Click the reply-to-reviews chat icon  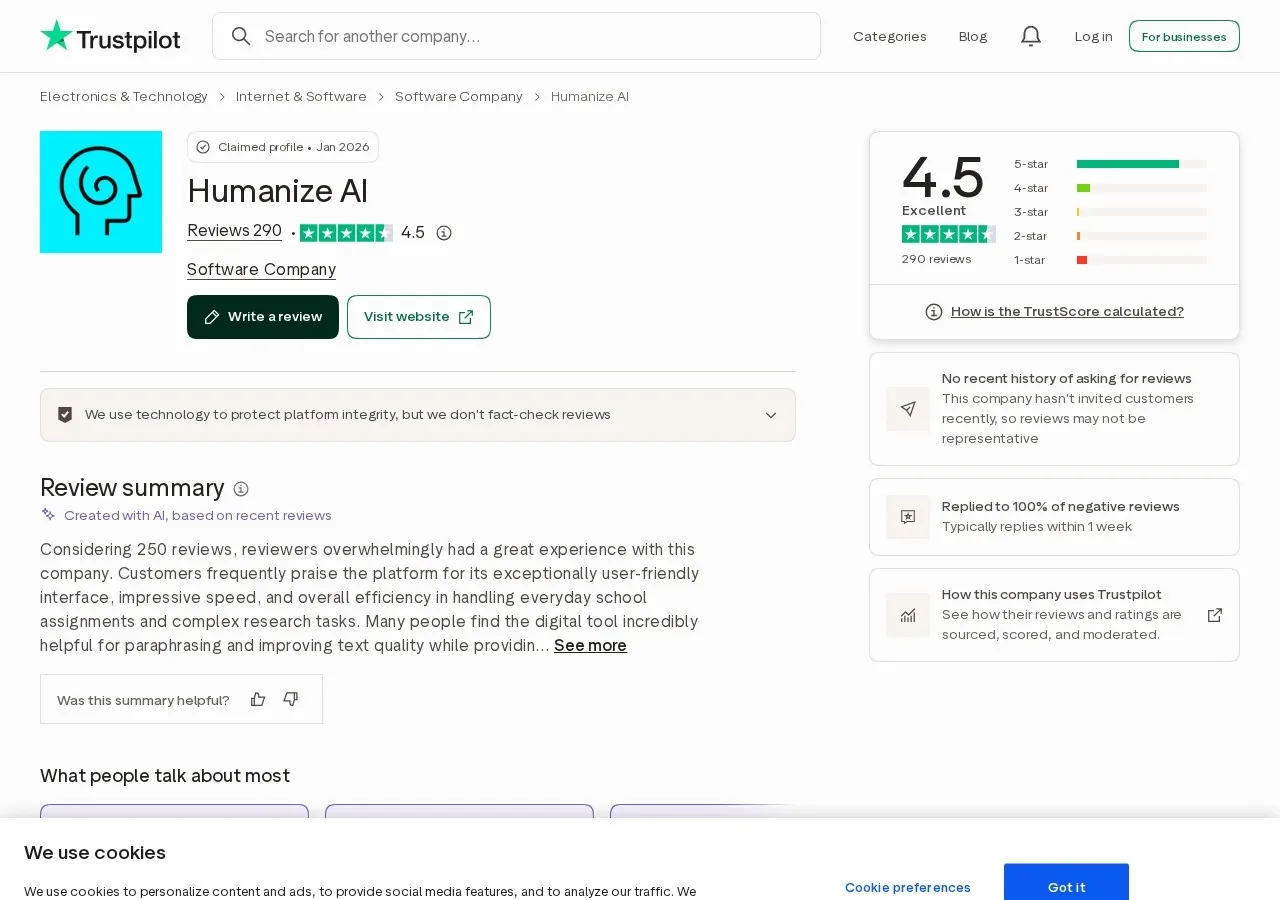908,517
